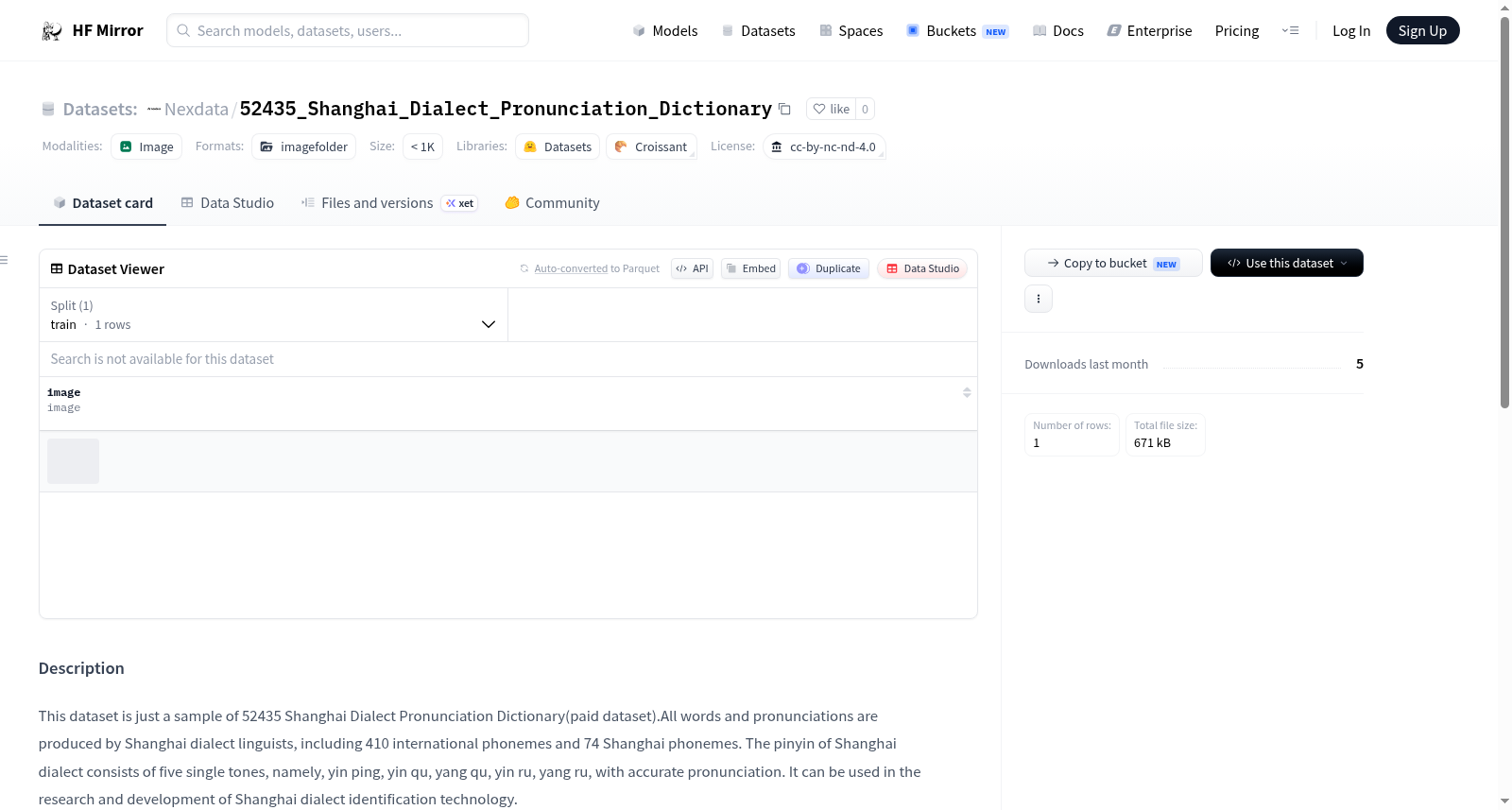The height and width of the screenshot is (810, 1512).
Task: Click the Description heading
Action: coord(81,668)
